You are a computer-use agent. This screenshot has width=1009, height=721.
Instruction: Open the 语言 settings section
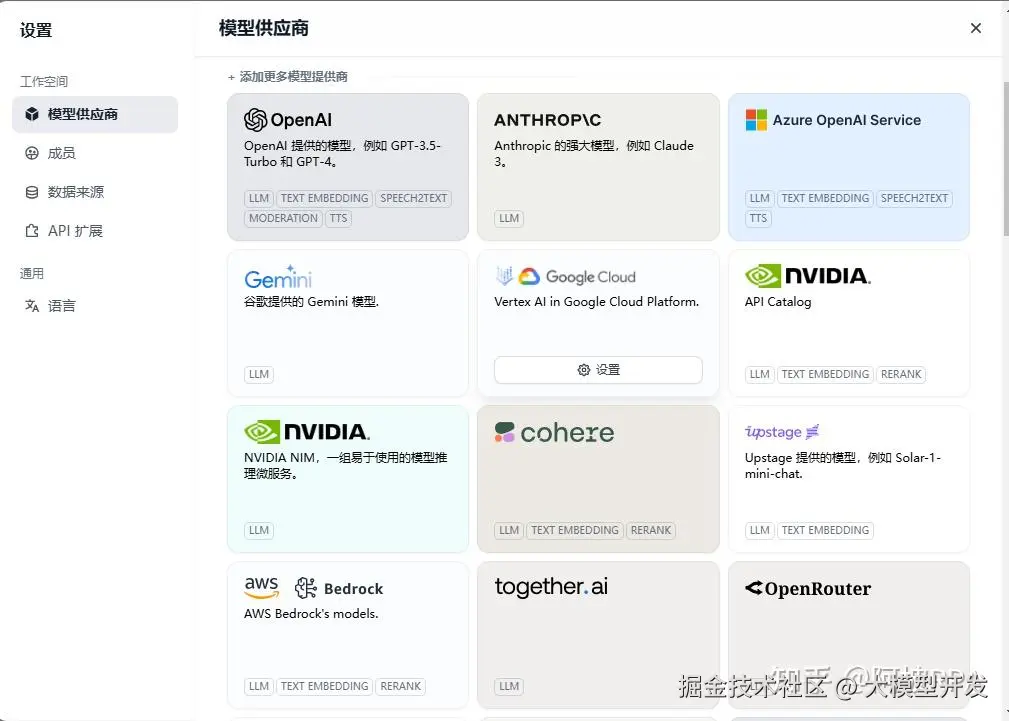coord(95,305)
